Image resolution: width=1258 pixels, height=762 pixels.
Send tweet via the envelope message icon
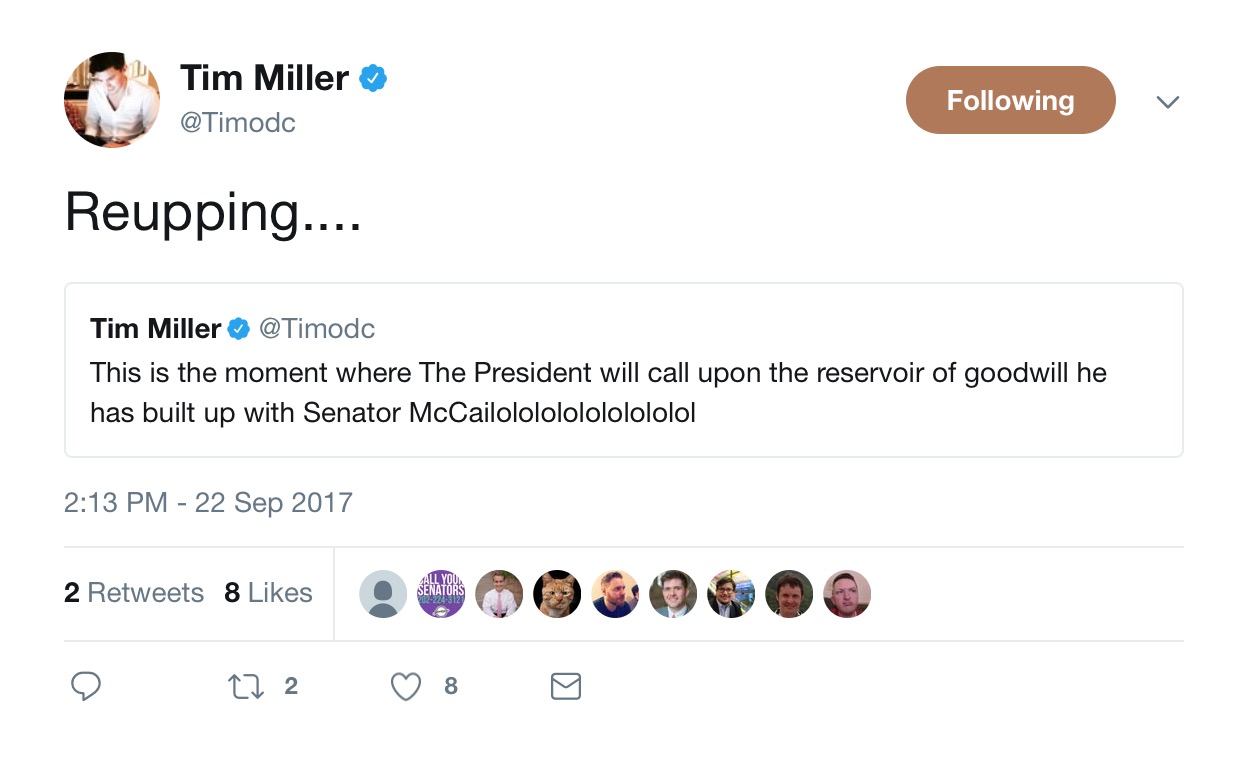(x=566, y=686)
